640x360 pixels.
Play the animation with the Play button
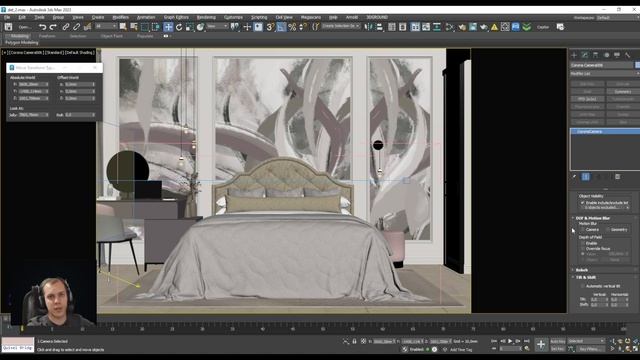pyautogui.click(x=510, y=341)
